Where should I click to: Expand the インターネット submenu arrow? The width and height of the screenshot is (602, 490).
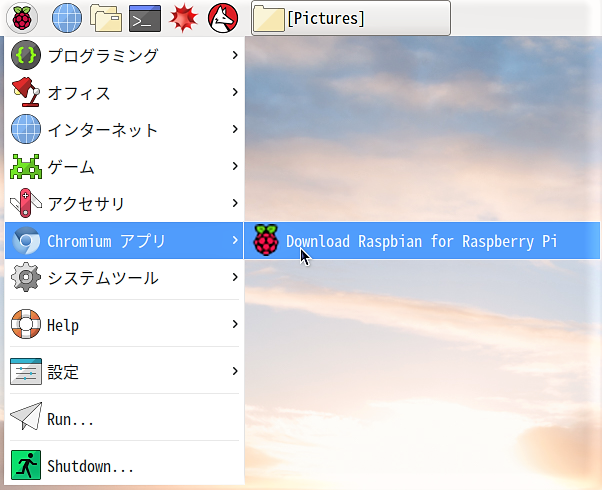pos(235,129)
